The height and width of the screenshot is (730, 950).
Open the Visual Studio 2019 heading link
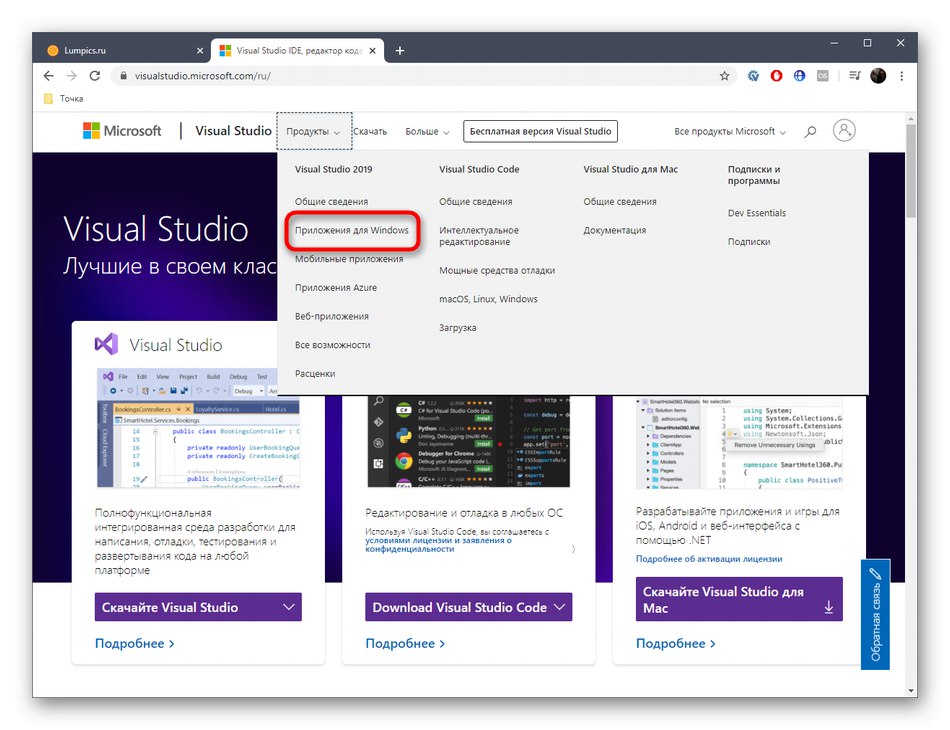click(334, 170)
